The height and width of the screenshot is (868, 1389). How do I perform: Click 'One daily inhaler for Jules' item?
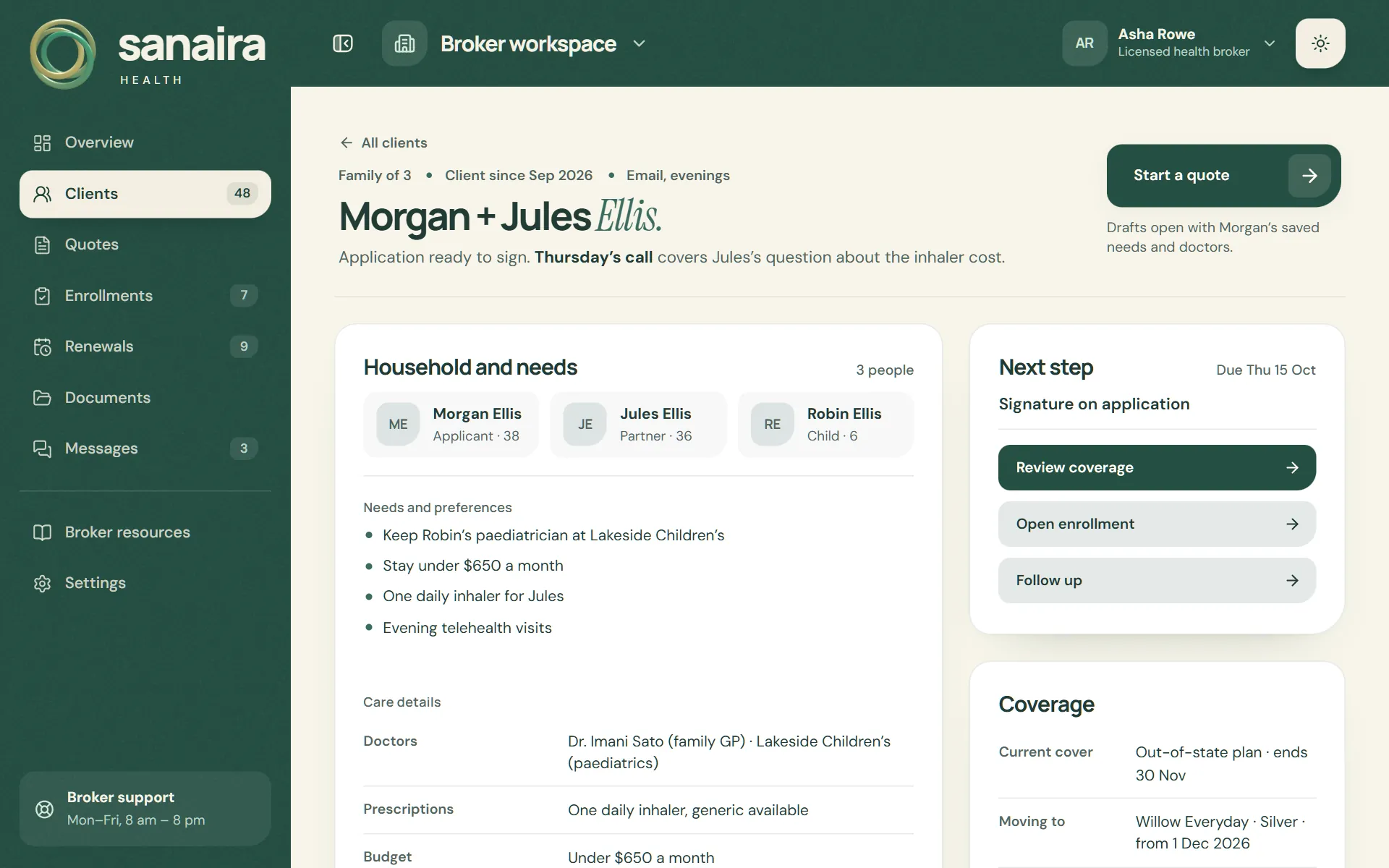tap(473, 596)
